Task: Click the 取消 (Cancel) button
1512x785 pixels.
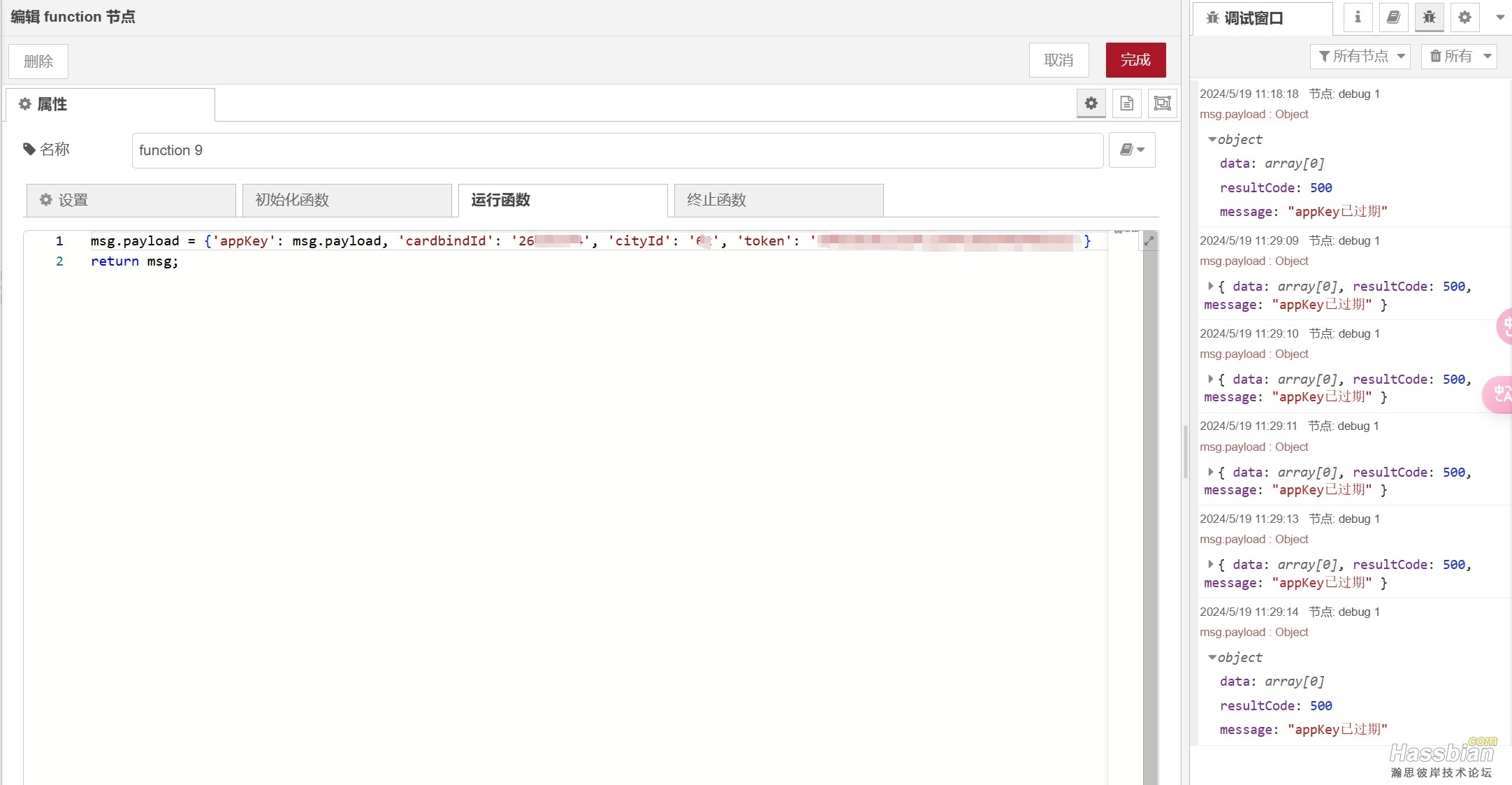Action: pos(1059,60)
